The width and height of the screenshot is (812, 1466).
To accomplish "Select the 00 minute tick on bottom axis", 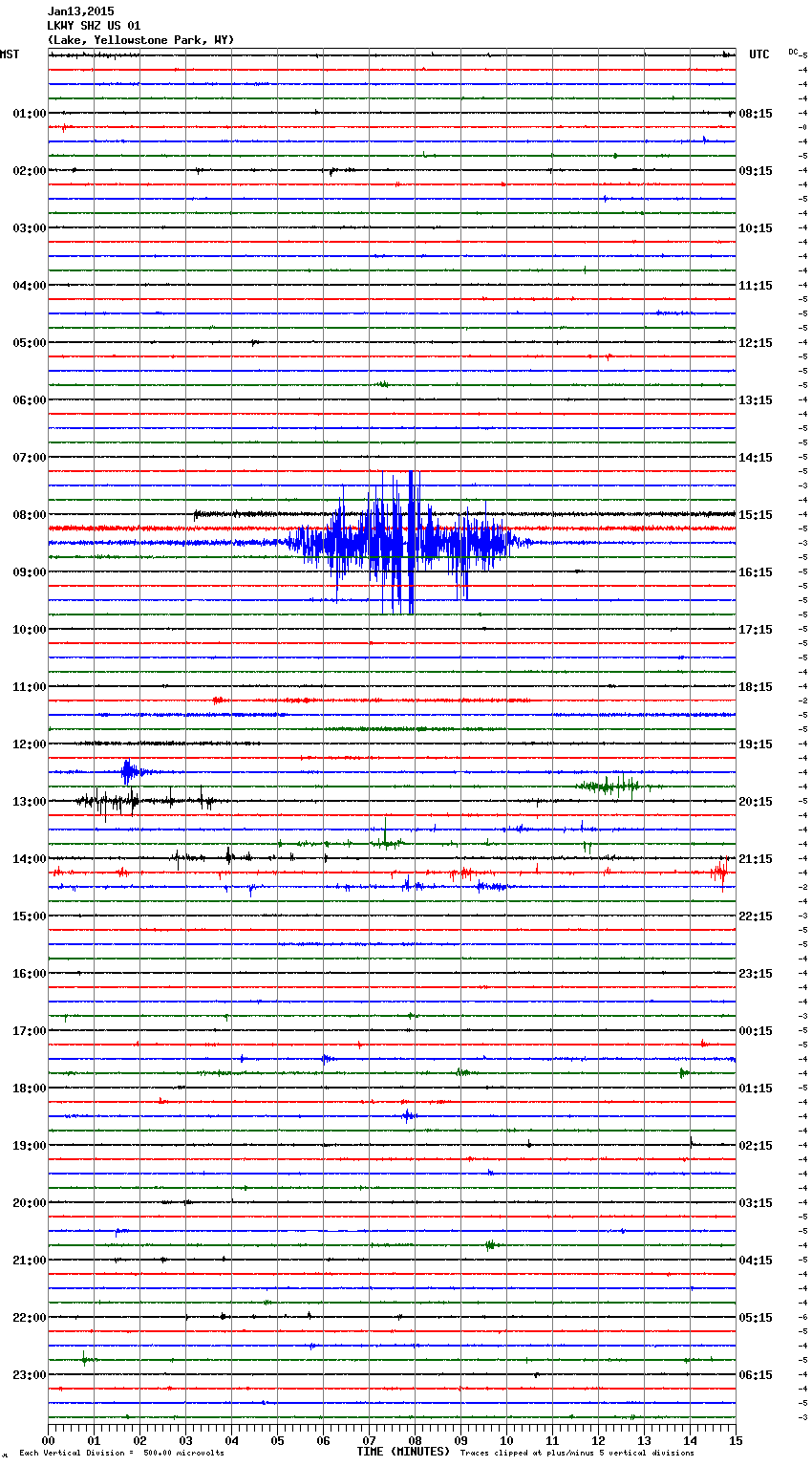I will click(x=49, y=1440).
